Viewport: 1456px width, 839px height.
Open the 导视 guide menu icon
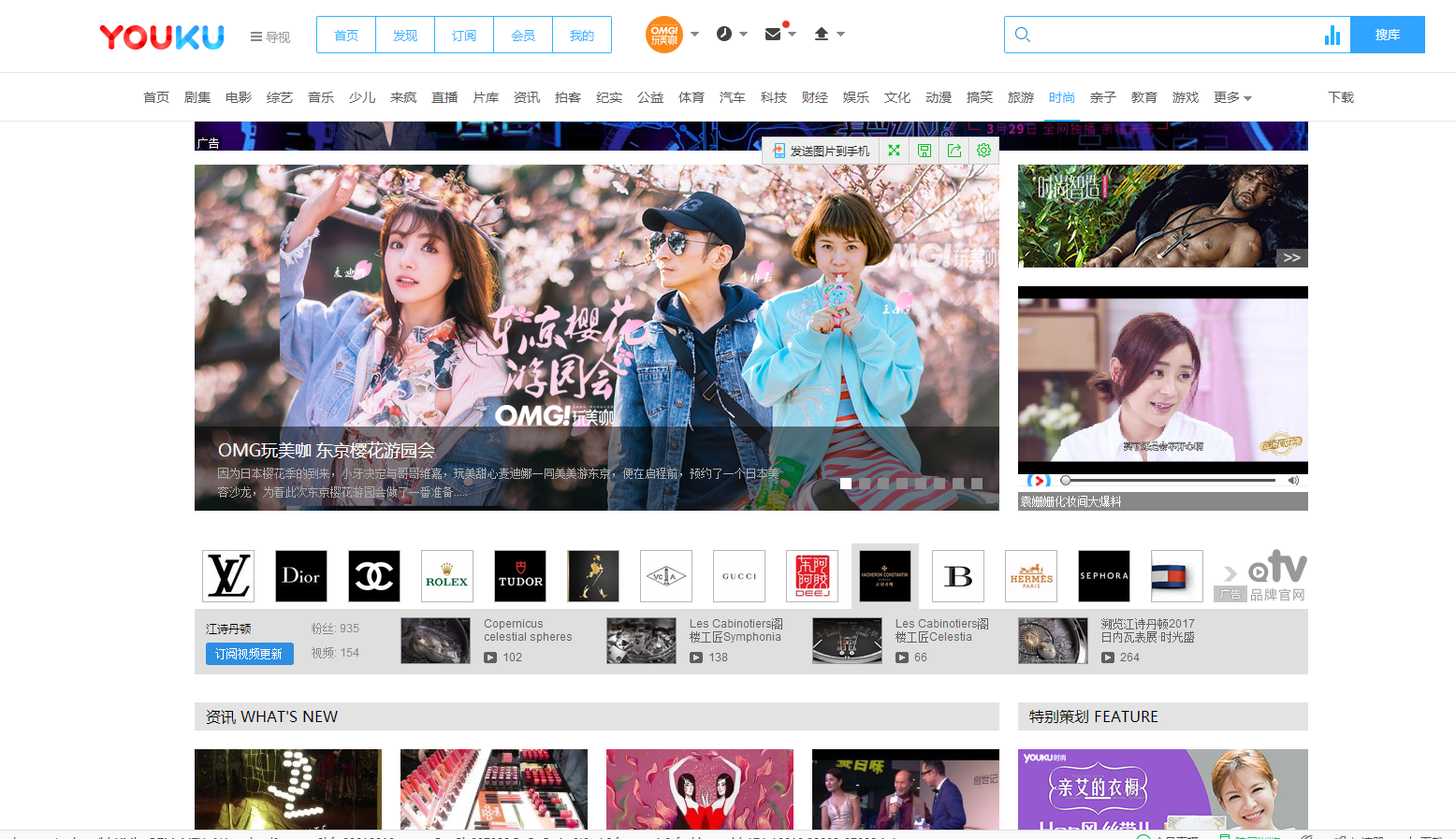pos(255,37)
